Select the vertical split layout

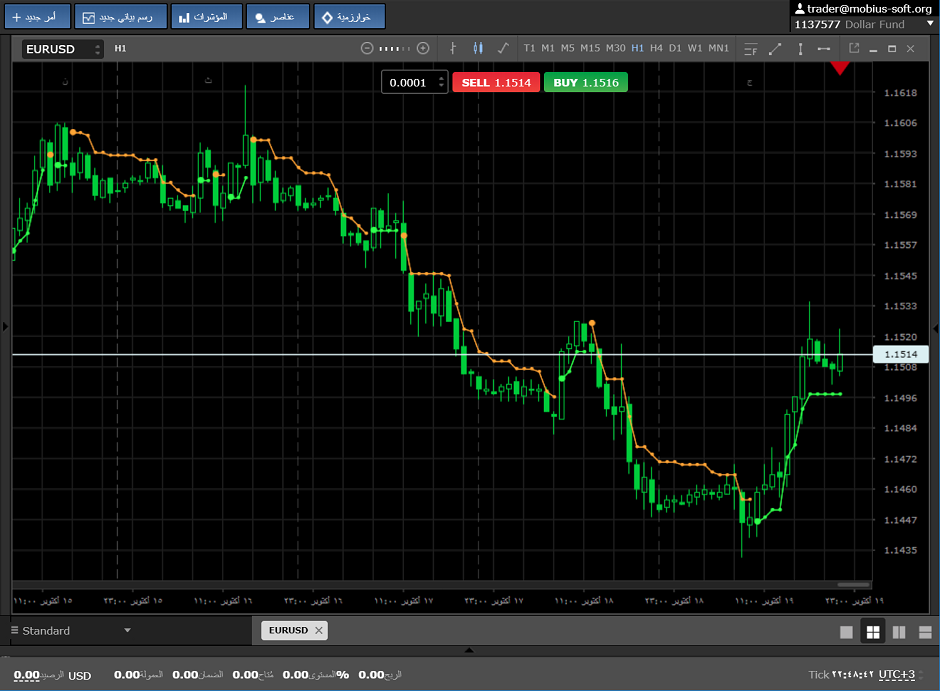click(898, 631)
